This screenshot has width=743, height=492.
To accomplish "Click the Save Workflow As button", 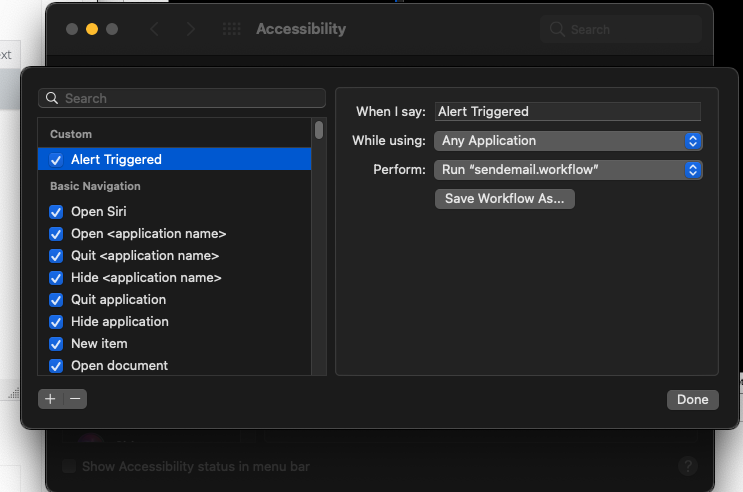I will click(x=504, y=199).
